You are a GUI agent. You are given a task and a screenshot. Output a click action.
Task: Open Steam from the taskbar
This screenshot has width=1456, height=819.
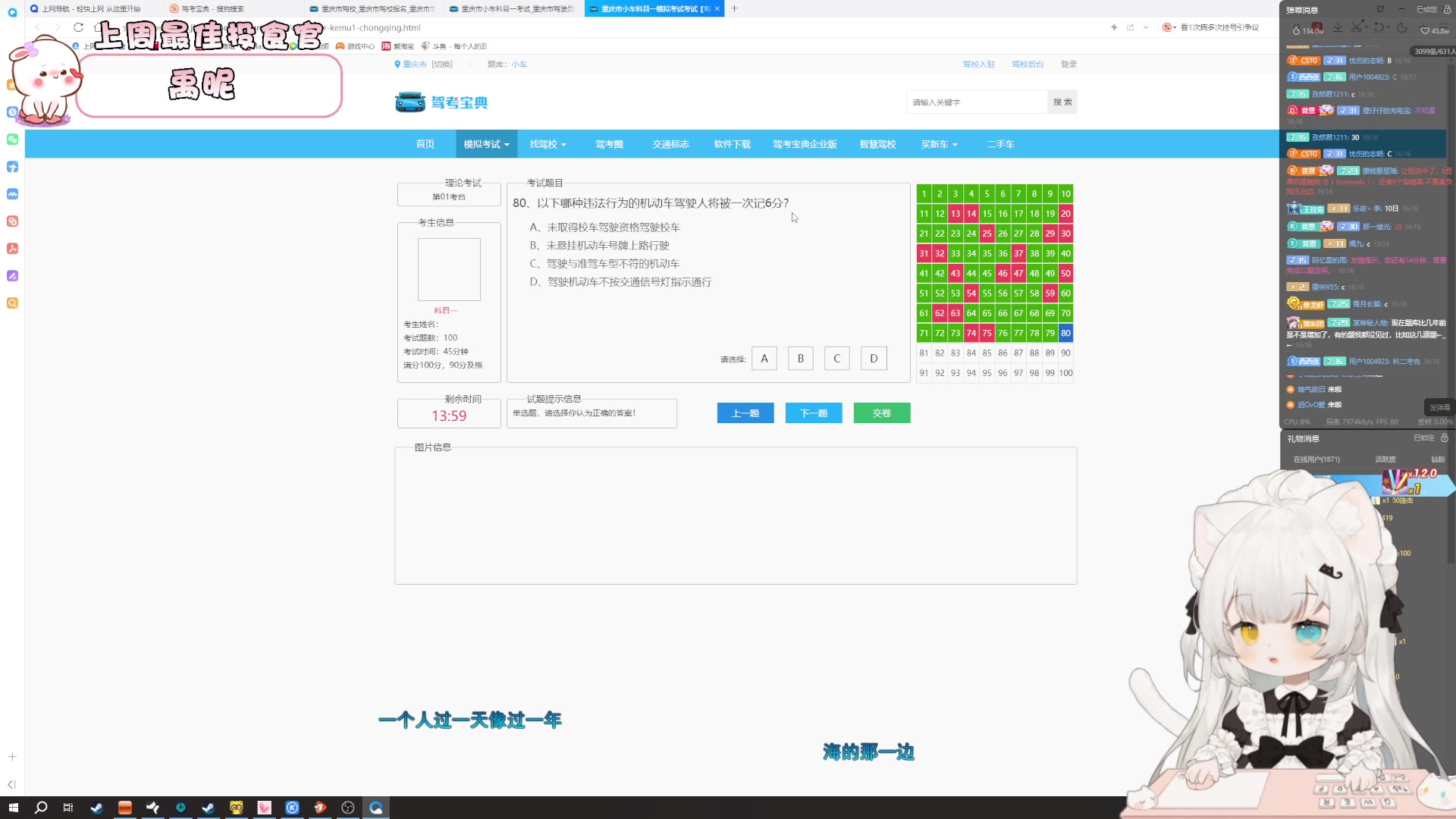96,808
